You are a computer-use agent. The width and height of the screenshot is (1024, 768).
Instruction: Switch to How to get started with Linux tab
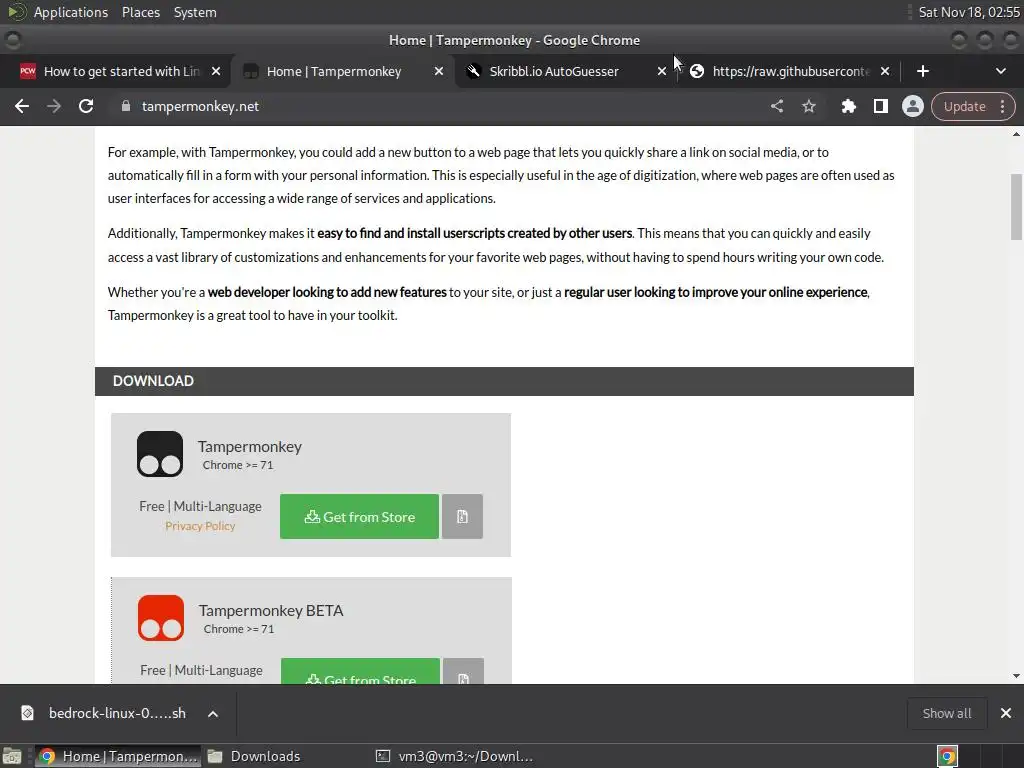click(121, 71)
